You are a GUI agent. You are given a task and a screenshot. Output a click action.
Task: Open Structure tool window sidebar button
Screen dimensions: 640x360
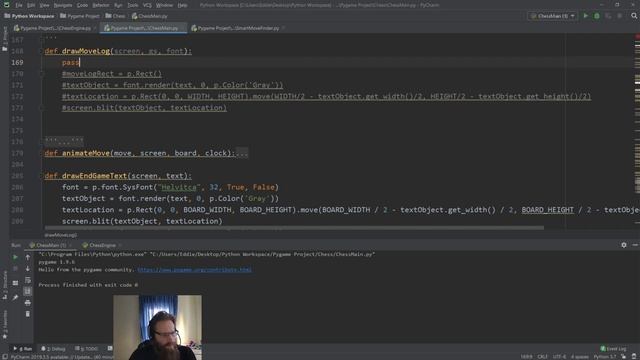4,285
